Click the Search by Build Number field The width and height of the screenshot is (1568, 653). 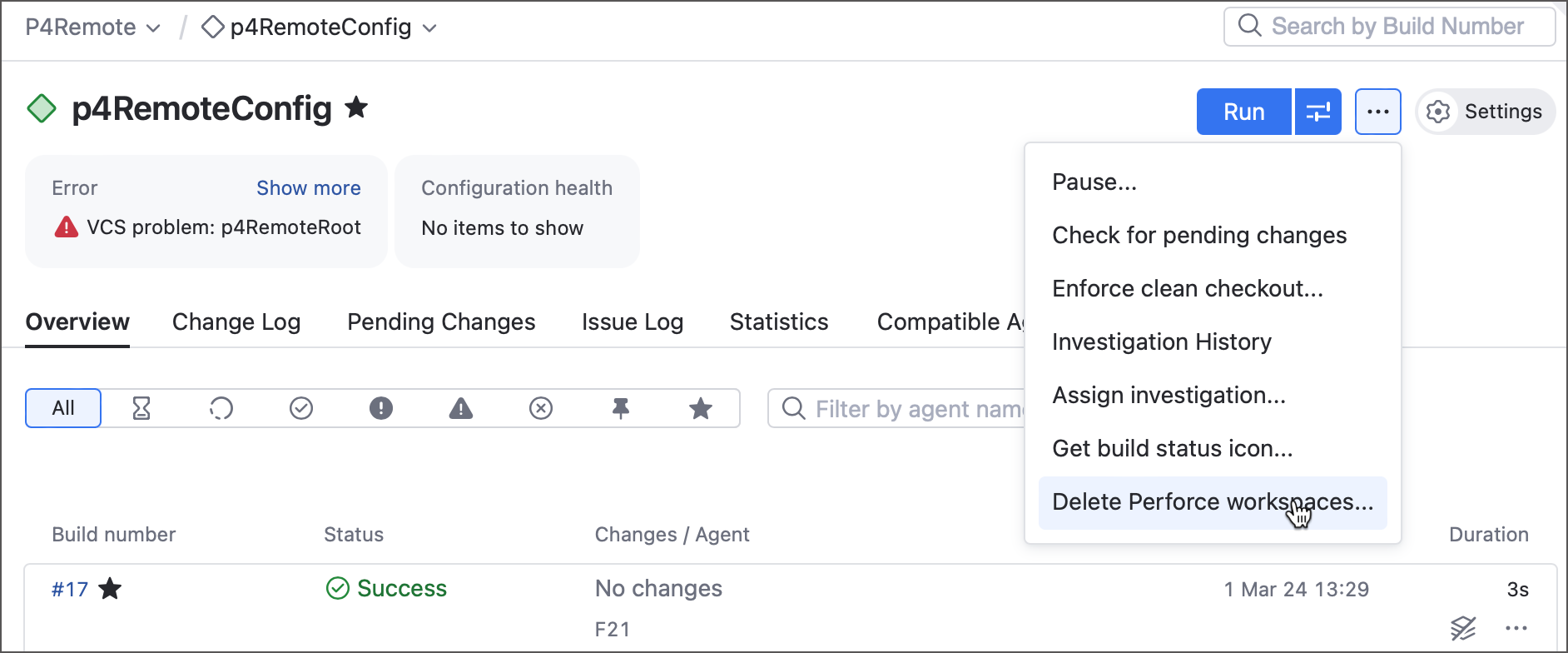tap(1388, 26)
